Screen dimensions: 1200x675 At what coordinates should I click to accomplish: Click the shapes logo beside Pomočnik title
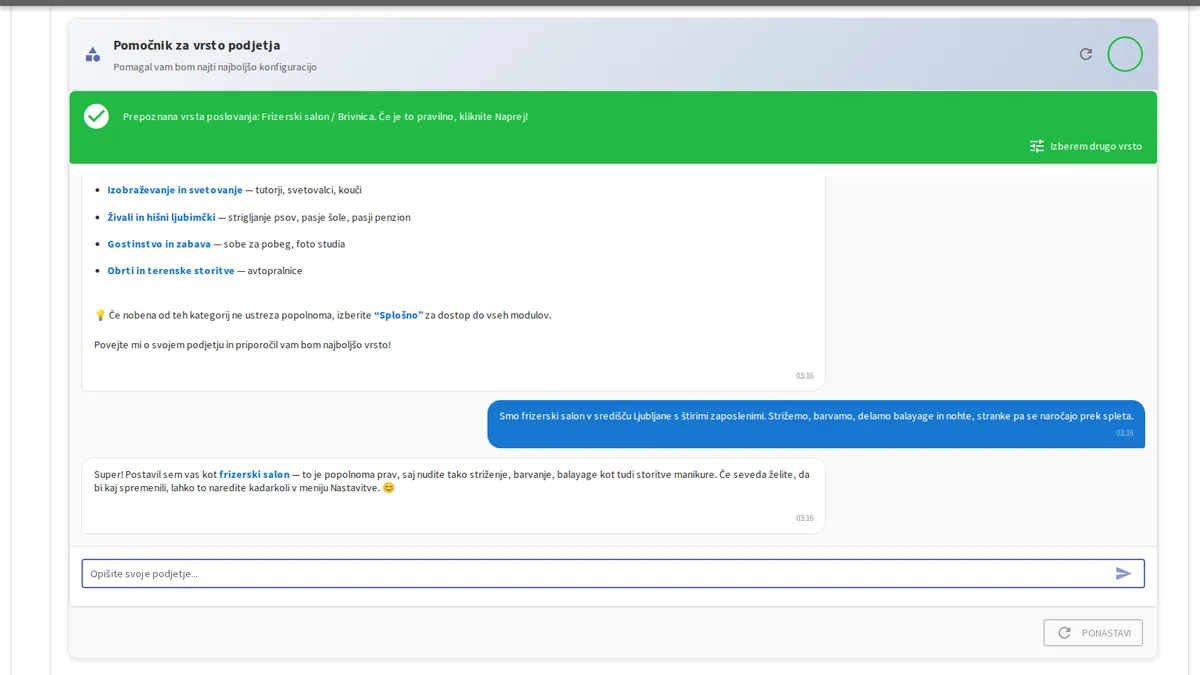click(92, 55)
